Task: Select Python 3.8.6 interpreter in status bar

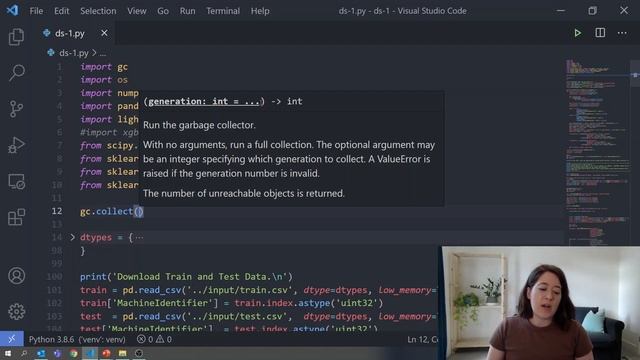Action: pyautogui.click(x=77, y=339)
